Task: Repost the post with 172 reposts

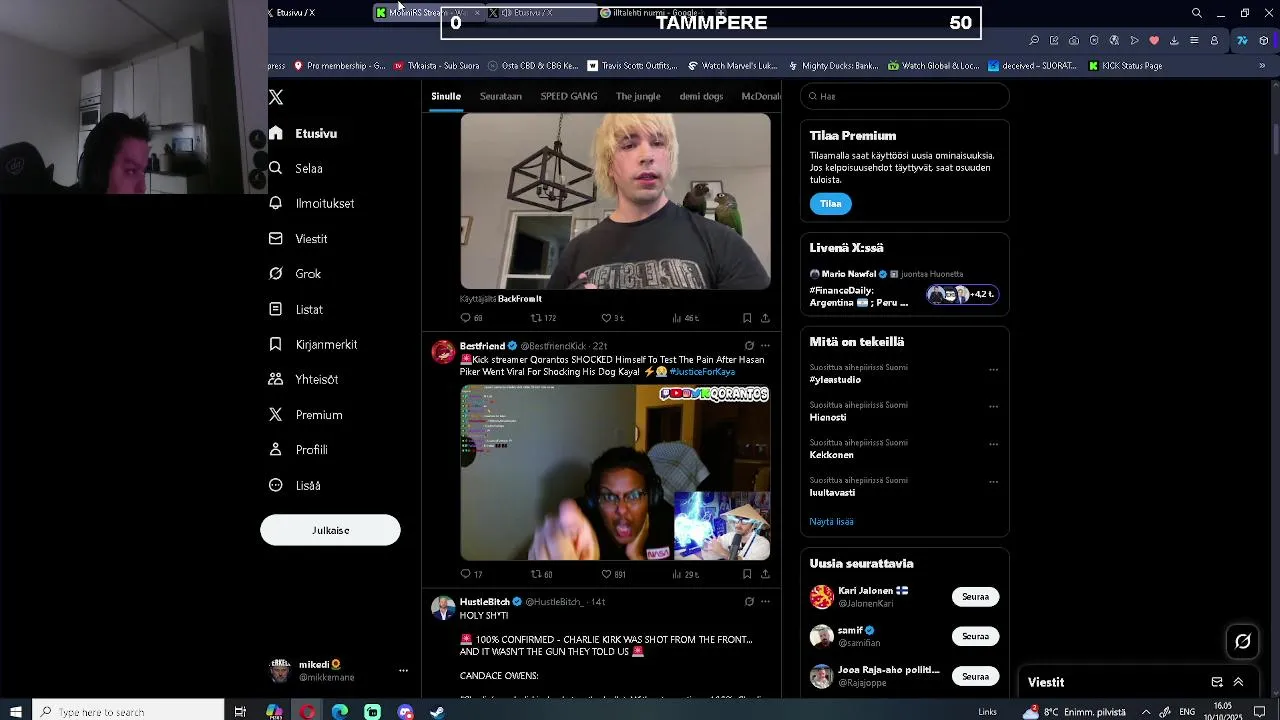Action: coord(542,318)
